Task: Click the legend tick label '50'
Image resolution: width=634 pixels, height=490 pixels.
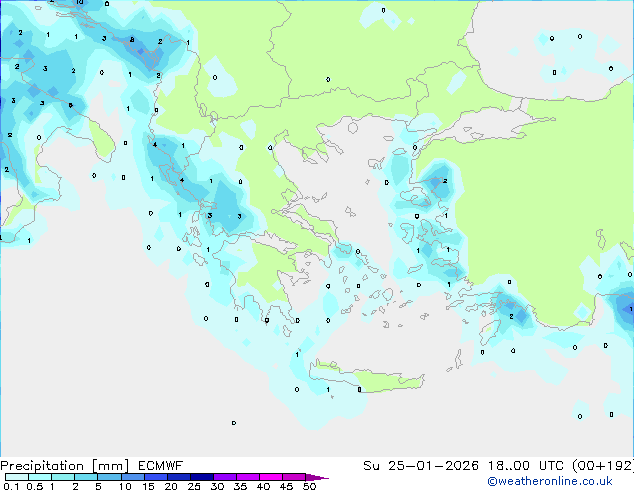Action: click(310, 486)
